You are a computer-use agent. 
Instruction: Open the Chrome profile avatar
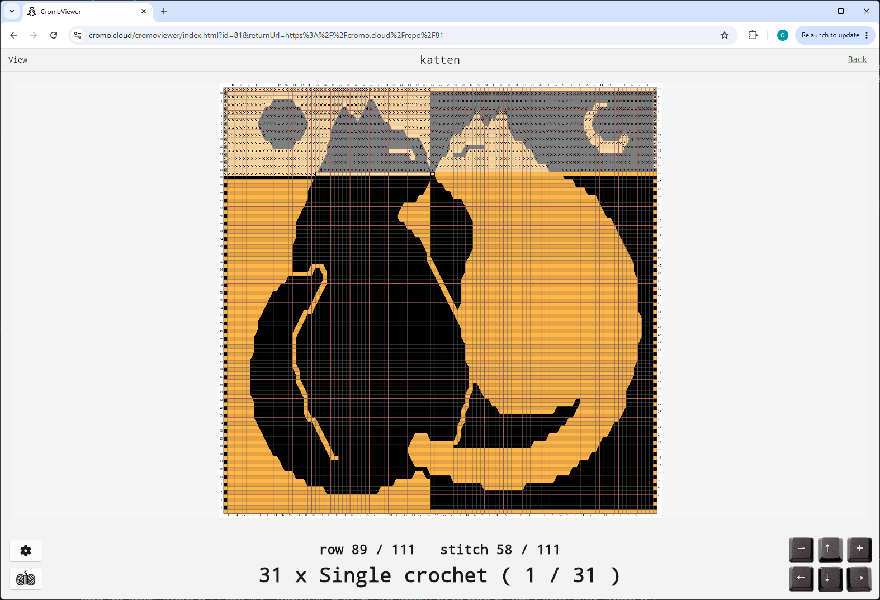coord(782,35)
